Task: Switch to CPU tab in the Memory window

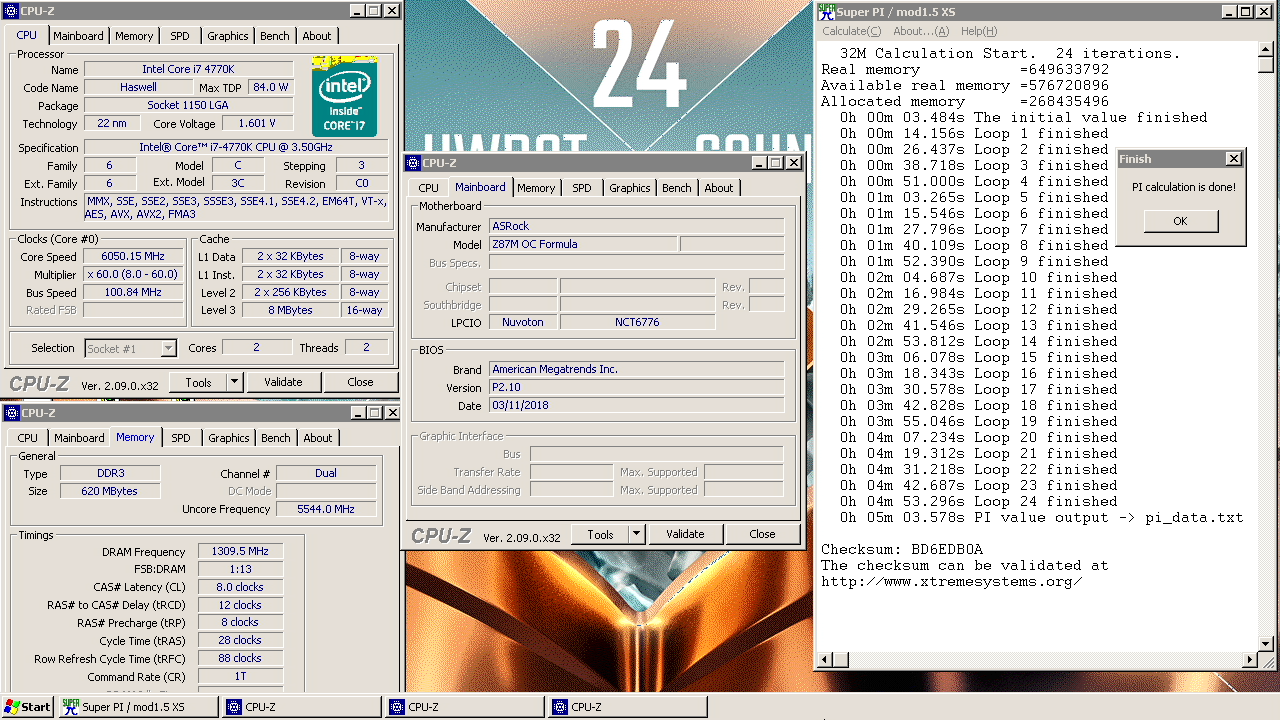Action: pos(27,438)
